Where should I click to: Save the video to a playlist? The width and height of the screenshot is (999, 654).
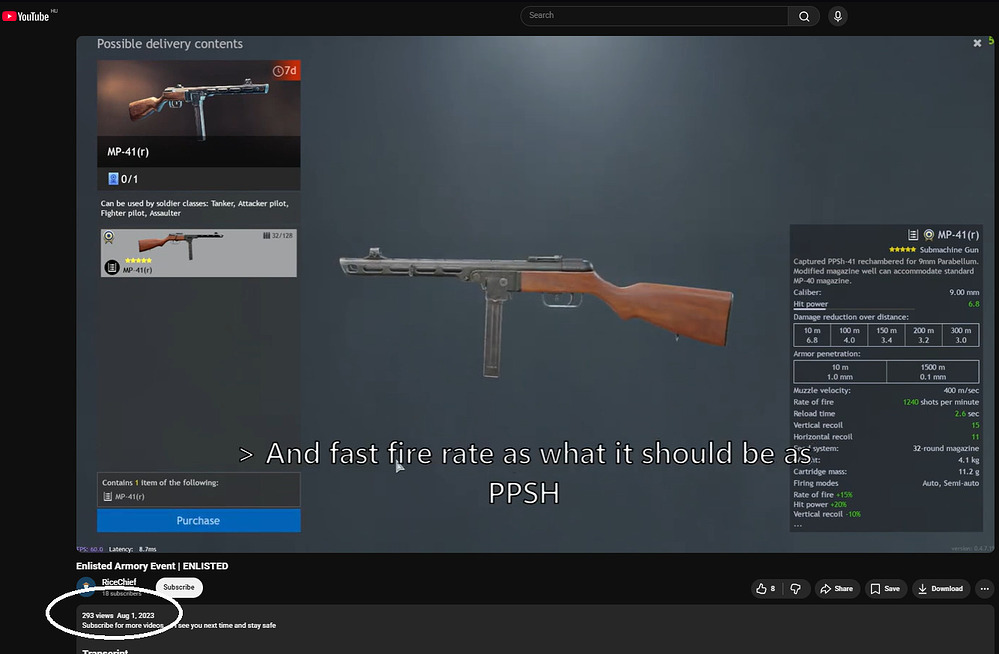[x=885, y=588]
